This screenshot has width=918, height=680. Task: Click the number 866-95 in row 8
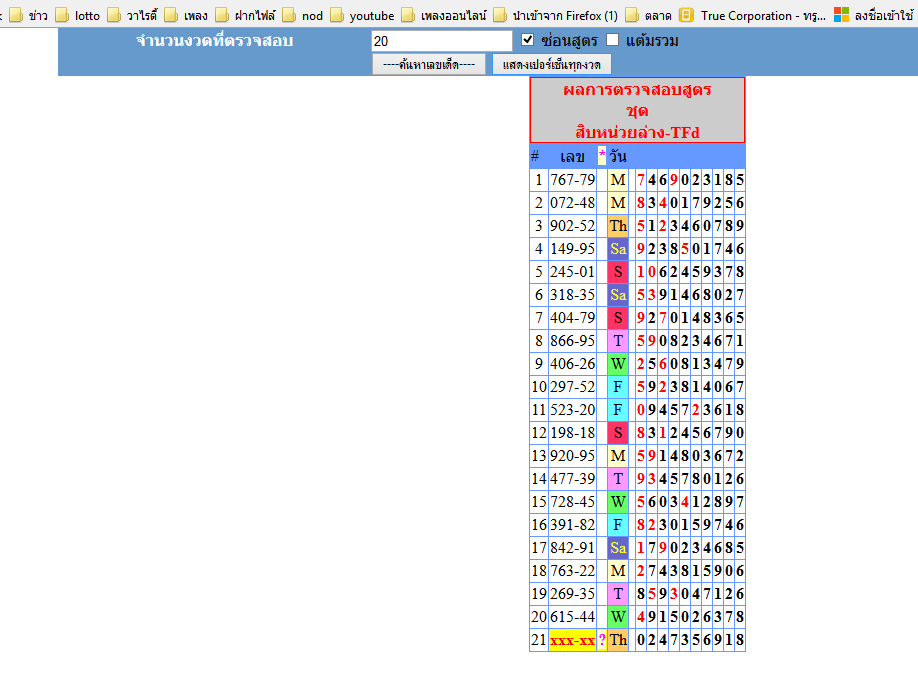click(573, 341)
